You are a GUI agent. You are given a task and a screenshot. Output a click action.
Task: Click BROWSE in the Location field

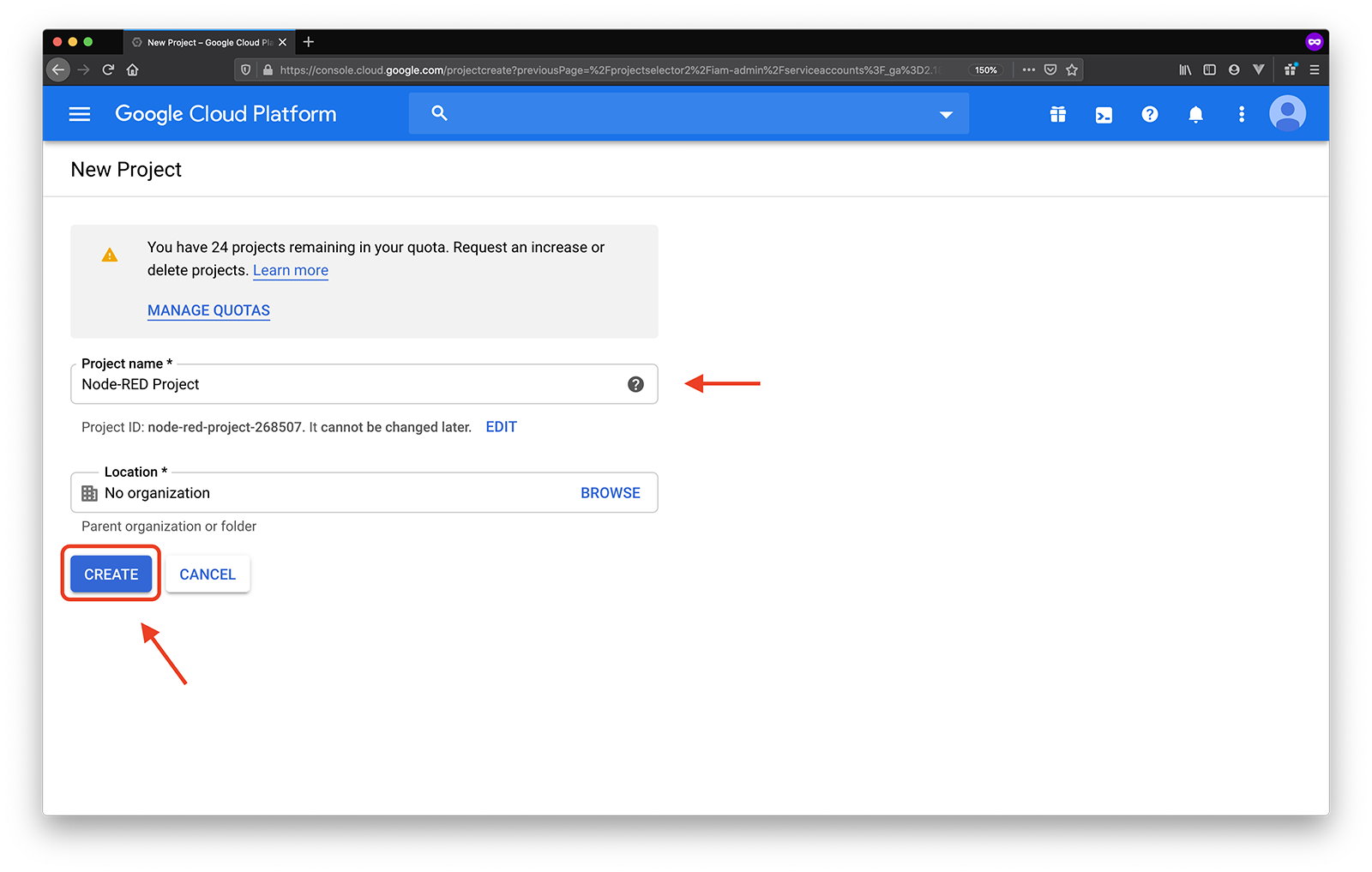[611, 493]
